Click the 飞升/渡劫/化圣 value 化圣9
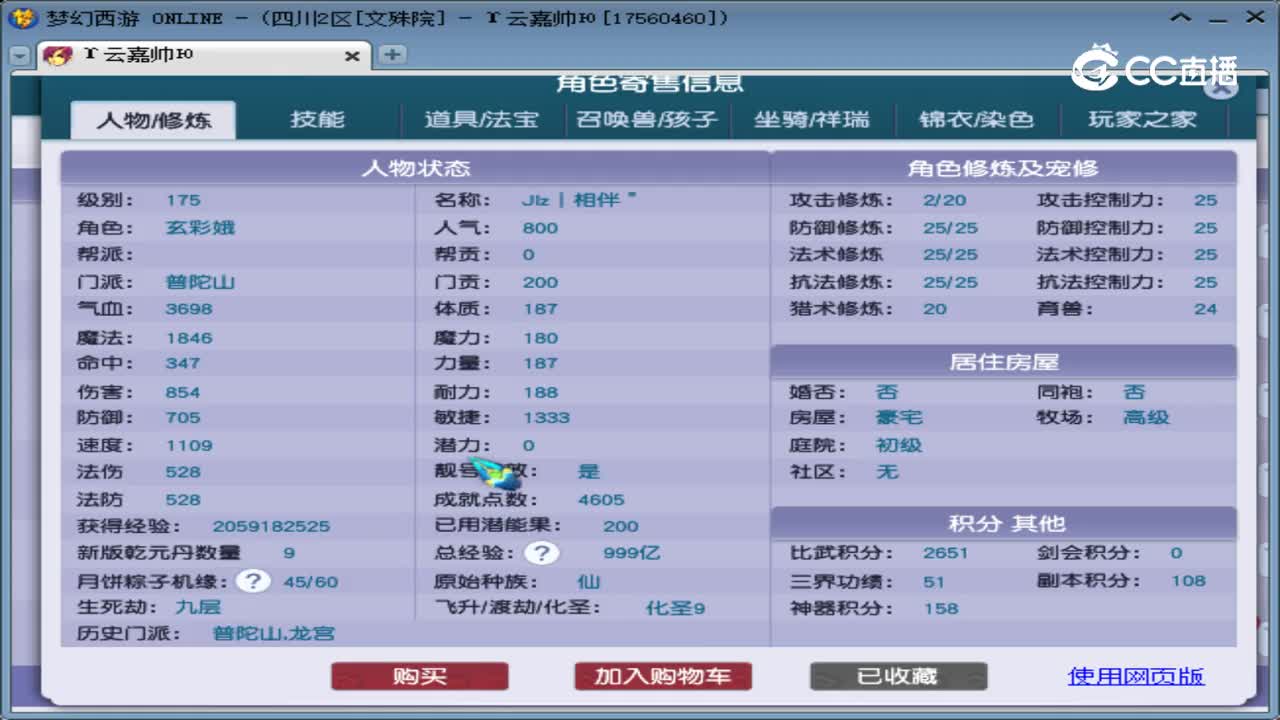This screenshot has width=1280, height=720. pyautogui.click(x=676, y=608)
